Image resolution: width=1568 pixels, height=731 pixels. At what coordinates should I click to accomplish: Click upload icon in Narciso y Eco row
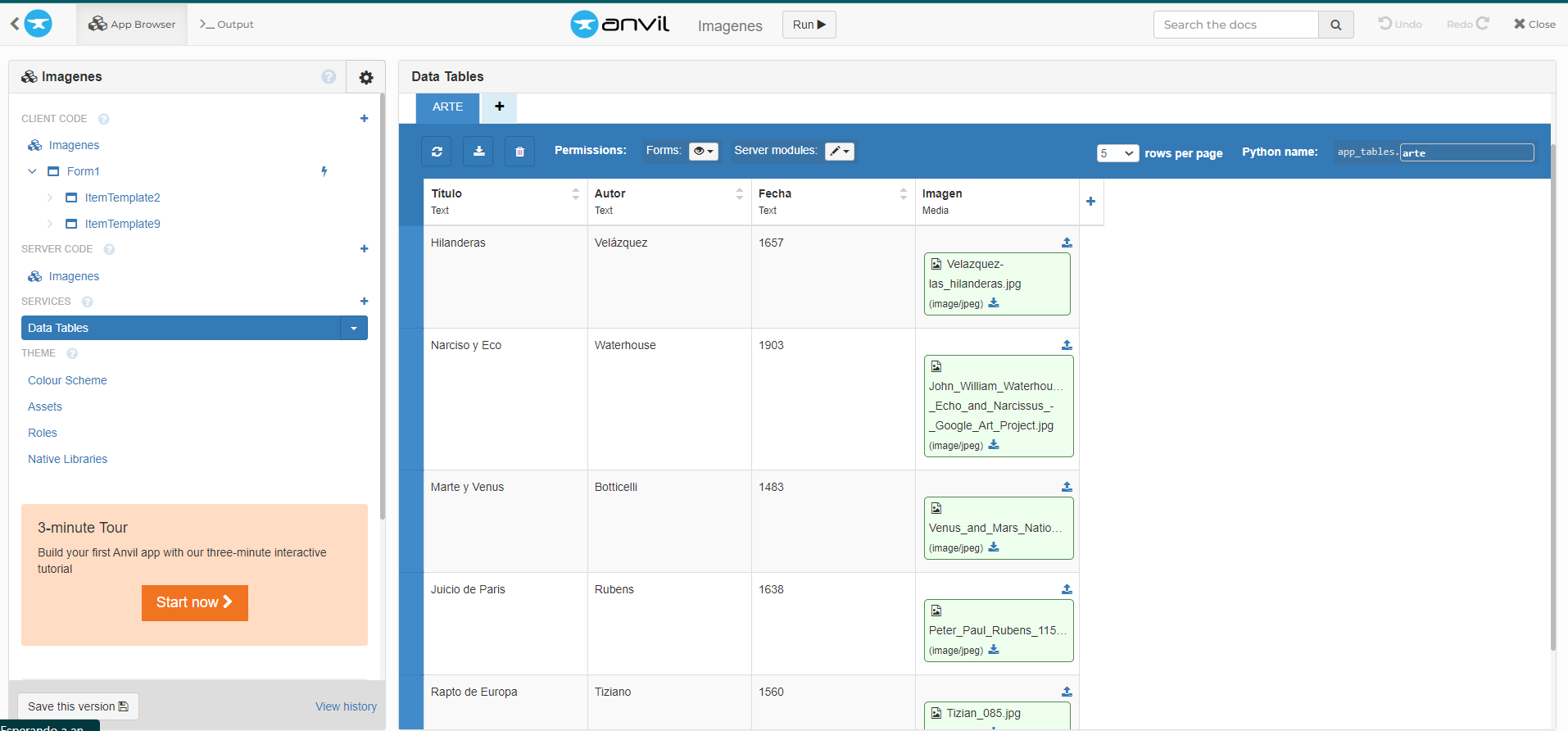tap(1067, 345)
